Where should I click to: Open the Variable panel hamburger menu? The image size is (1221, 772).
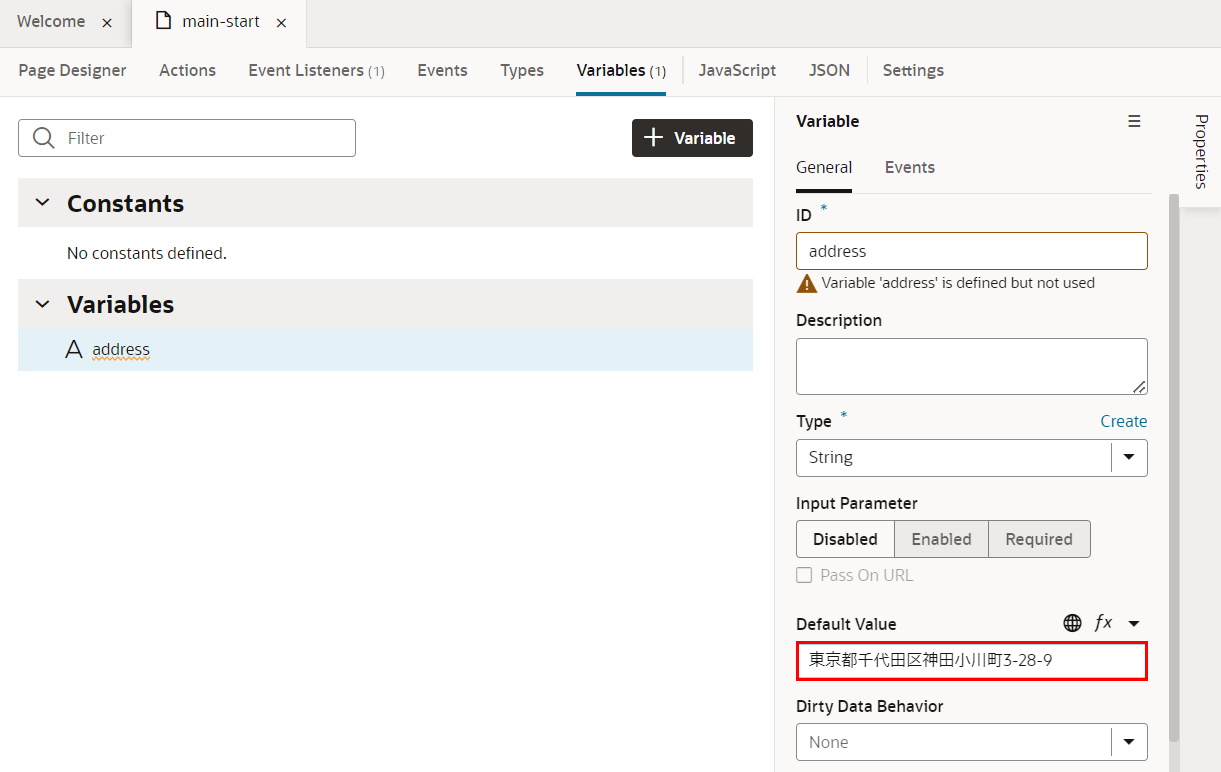(x=1134, y=121)
